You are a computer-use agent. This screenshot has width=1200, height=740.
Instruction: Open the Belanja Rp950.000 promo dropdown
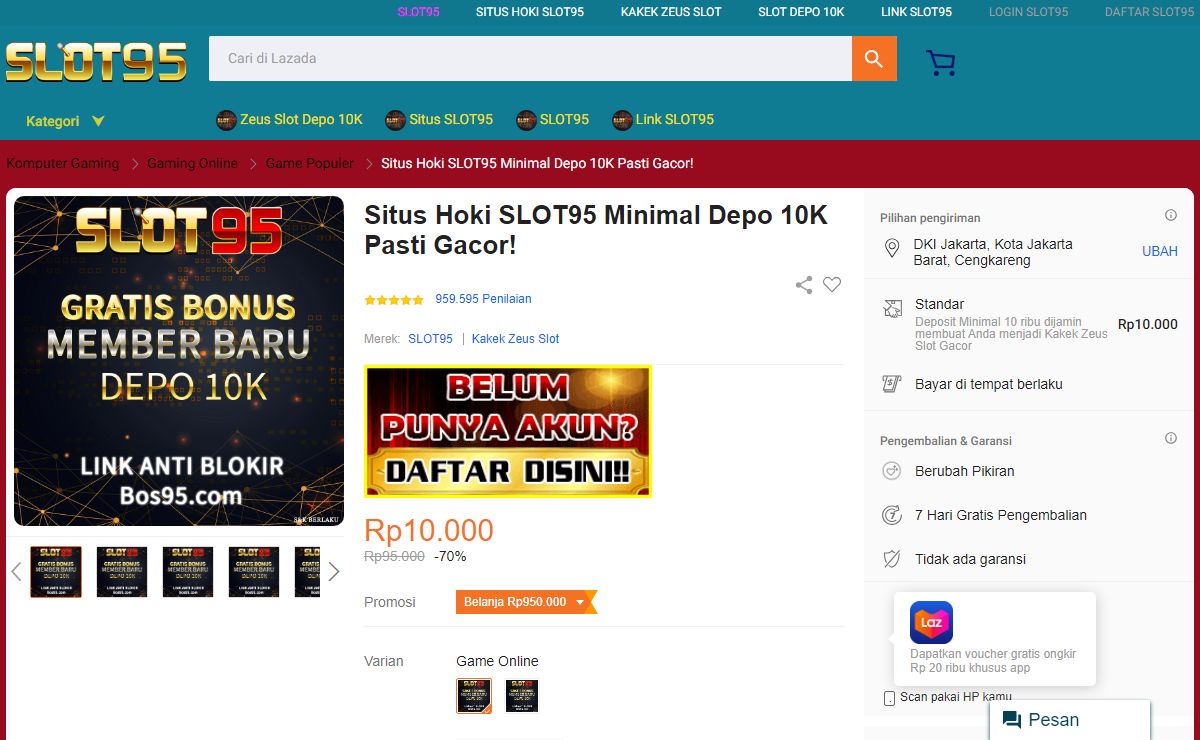point(526,602)
